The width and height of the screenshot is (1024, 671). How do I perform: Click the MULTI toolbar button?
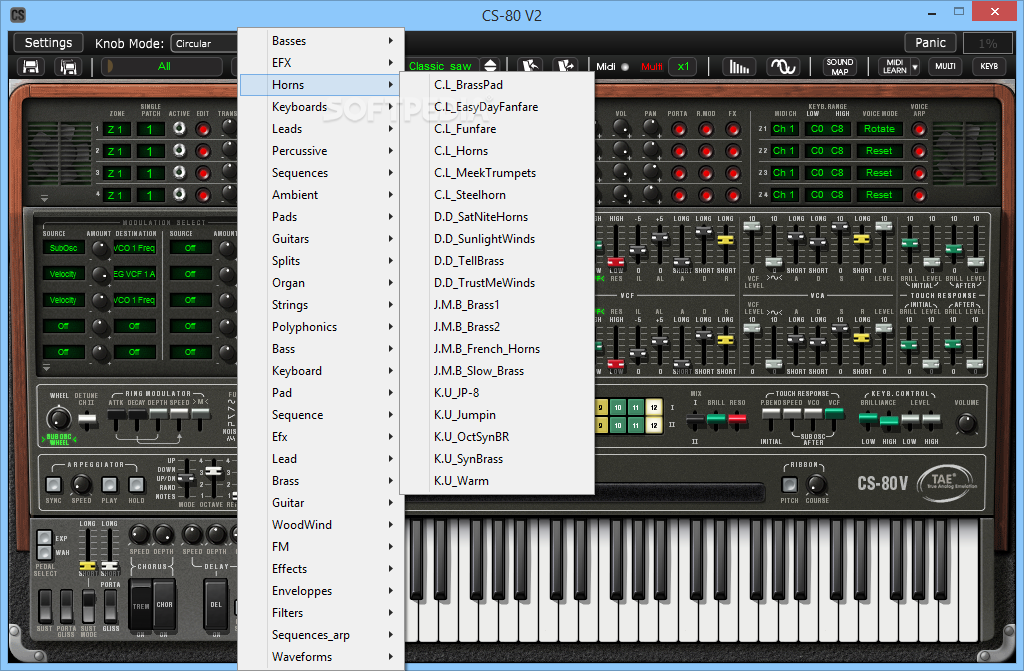coord(945,67)
